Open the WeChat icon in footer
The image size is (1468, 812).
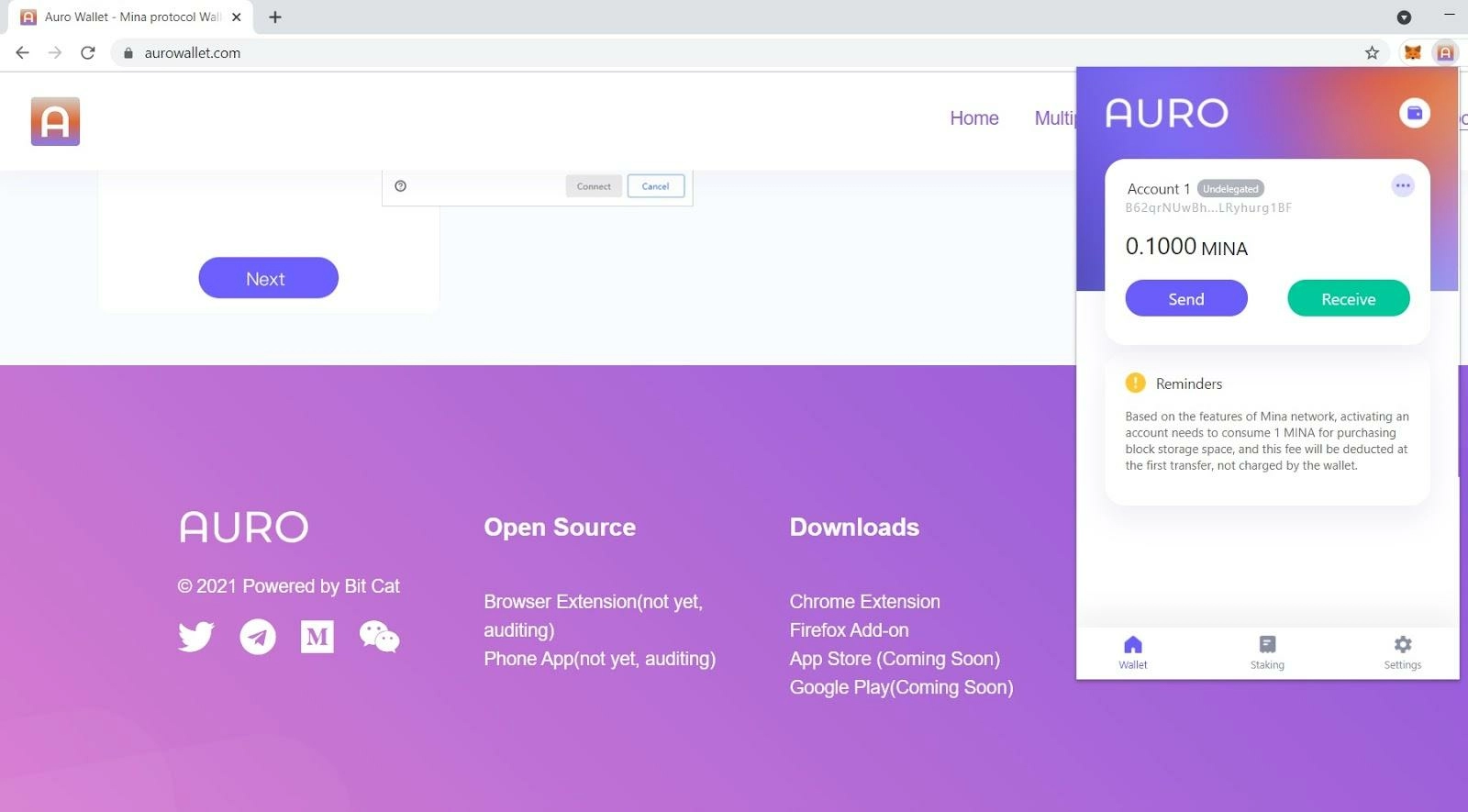pos(379,636)
